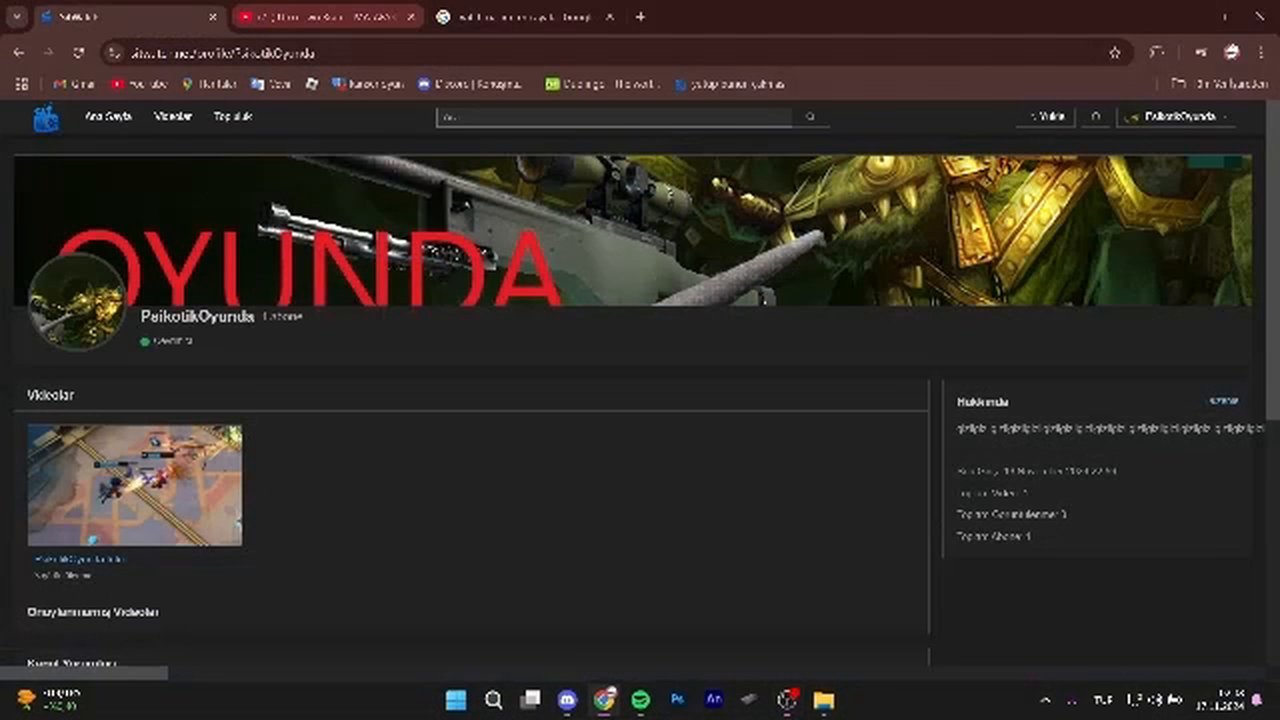This screenshot has height=720, width=1280.
Task: Launch Spotify from the taskbar
Action: (640, 700)
